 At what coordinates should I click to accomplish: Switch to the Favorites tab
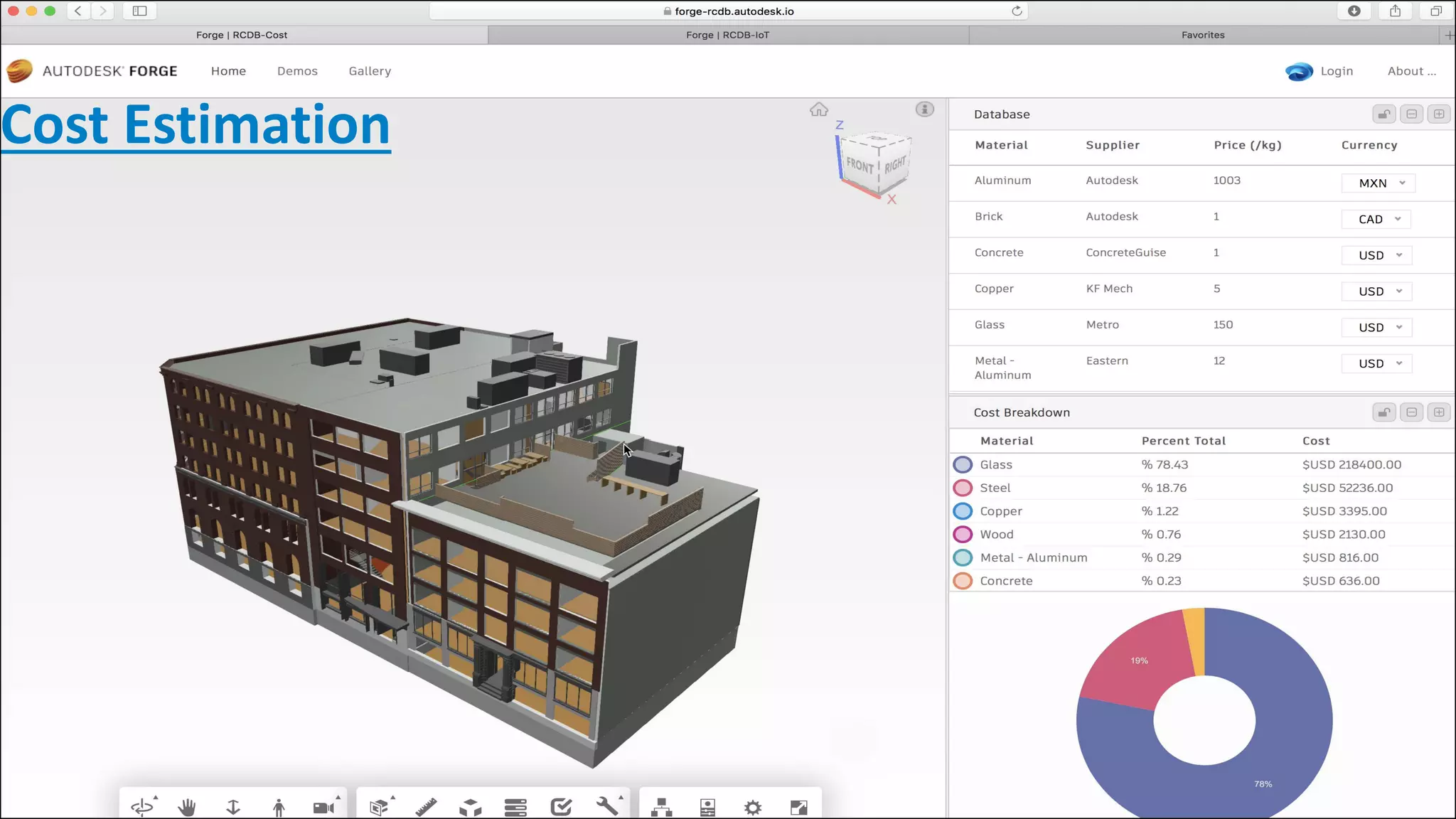(1203, 35)
